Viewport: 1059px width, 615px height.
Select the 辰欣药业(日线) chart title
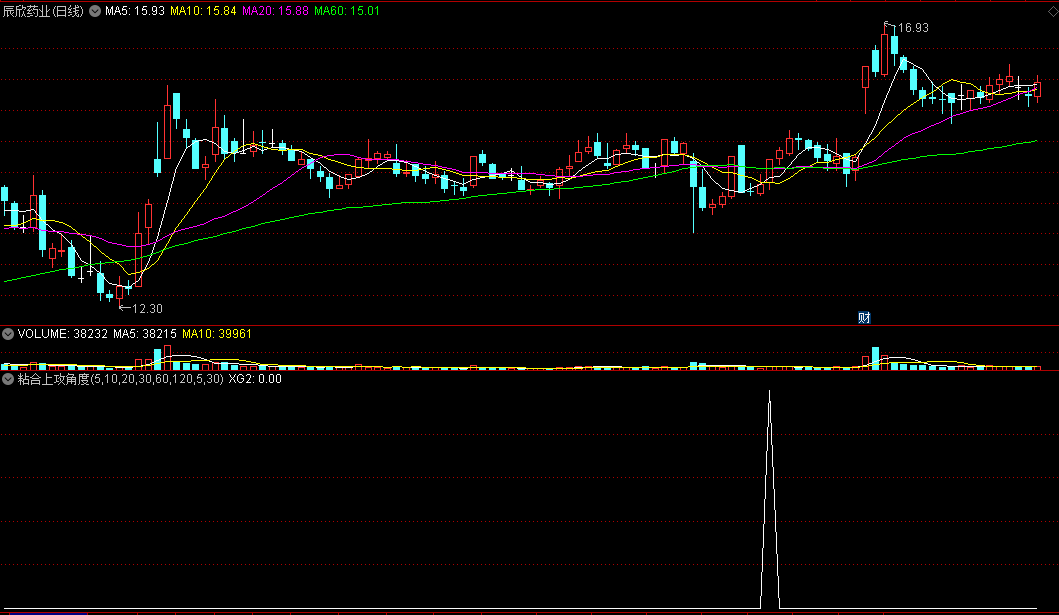coord(43,11)
